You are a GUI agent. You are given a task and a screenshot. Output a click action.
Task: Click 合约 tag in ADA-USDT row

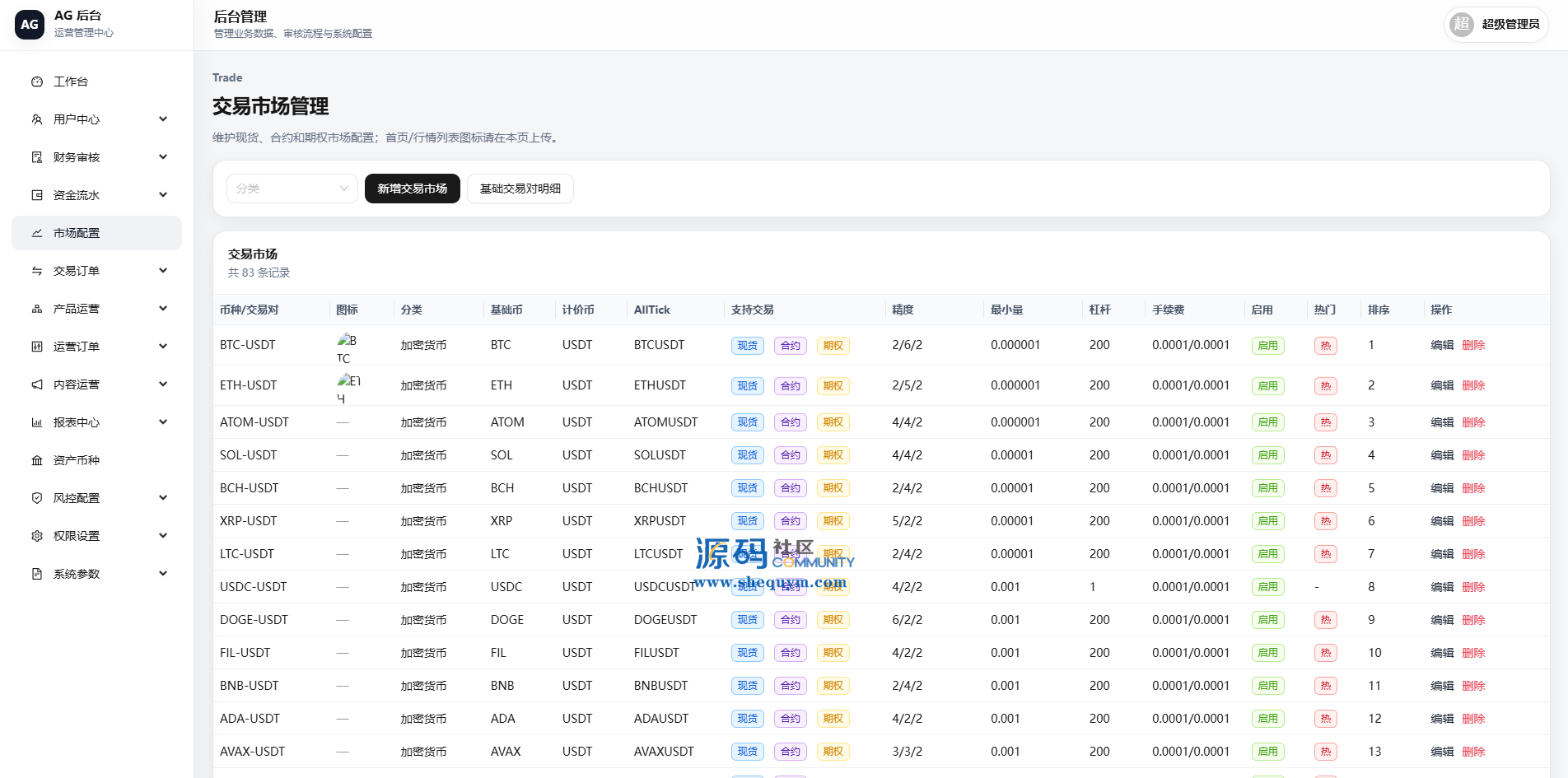[791, 719]
